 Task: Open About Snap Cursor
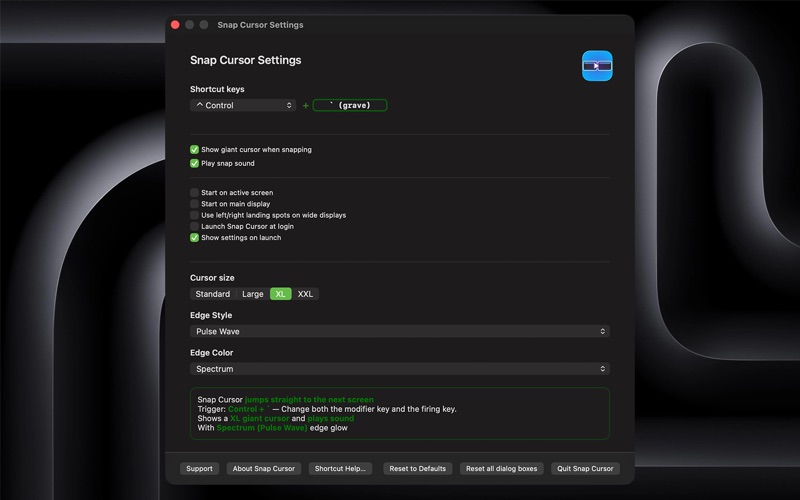(264, 468)
